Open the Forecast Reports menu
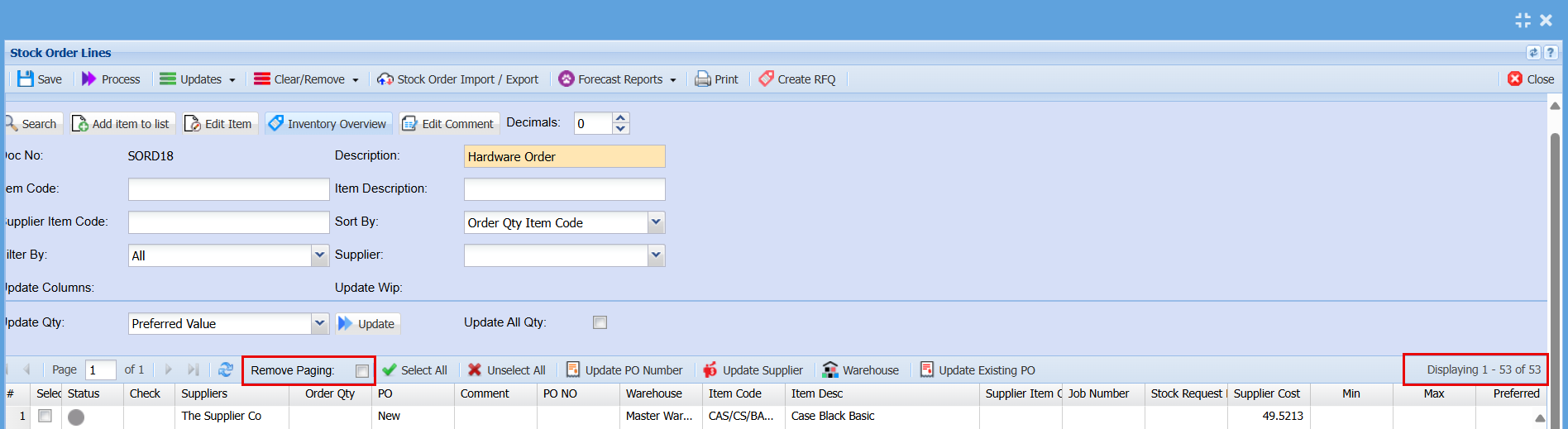 click(618, 79)
